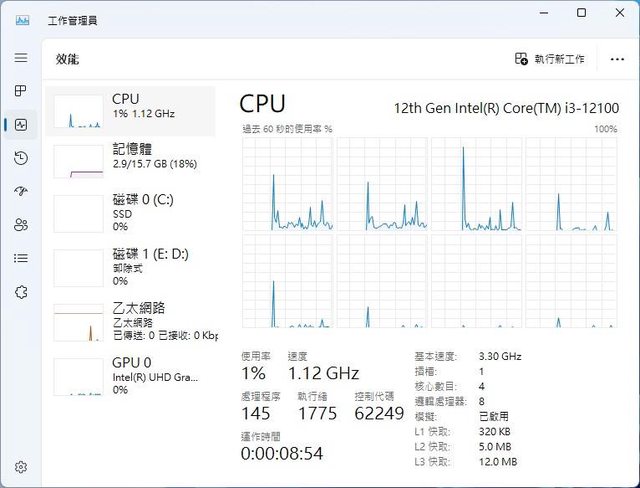Screen dimensions: 640x488
Task: Click the Task Manager app icon in title bar
Action: (x=22, y=20)
